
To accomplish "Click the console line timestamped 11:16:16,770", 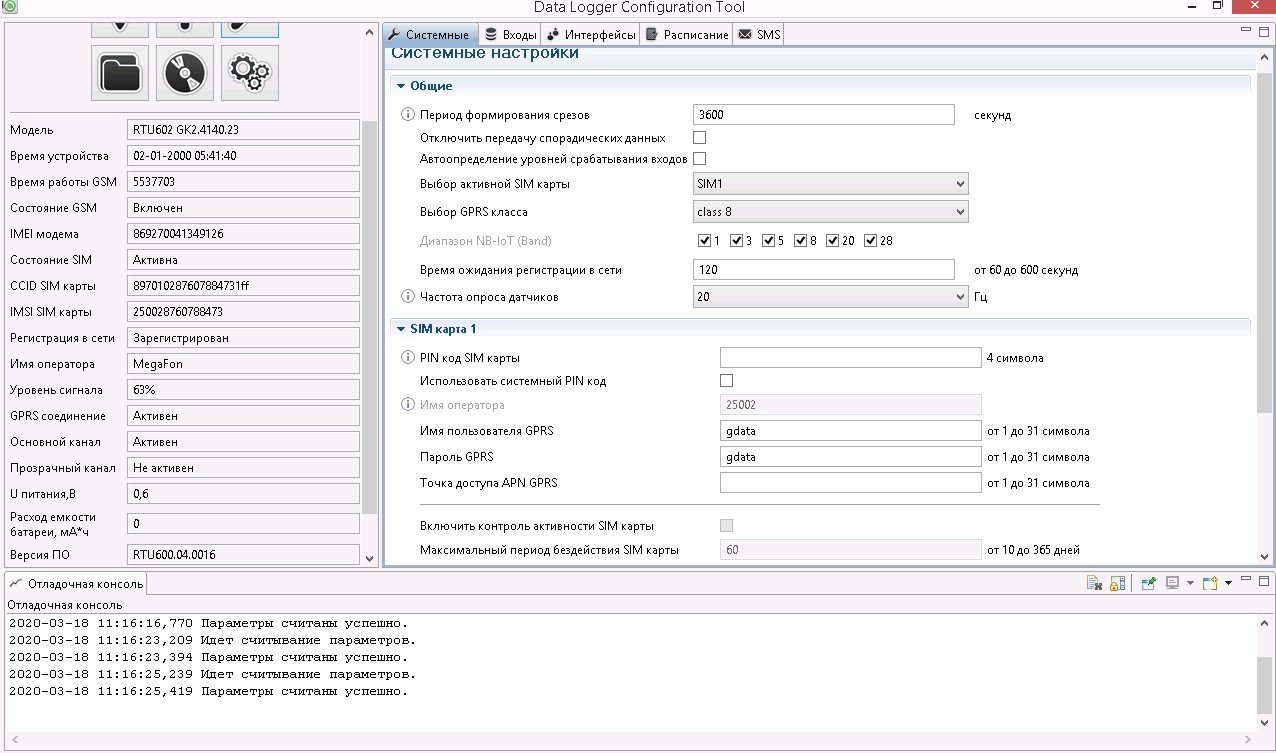I will click(208, 623).
